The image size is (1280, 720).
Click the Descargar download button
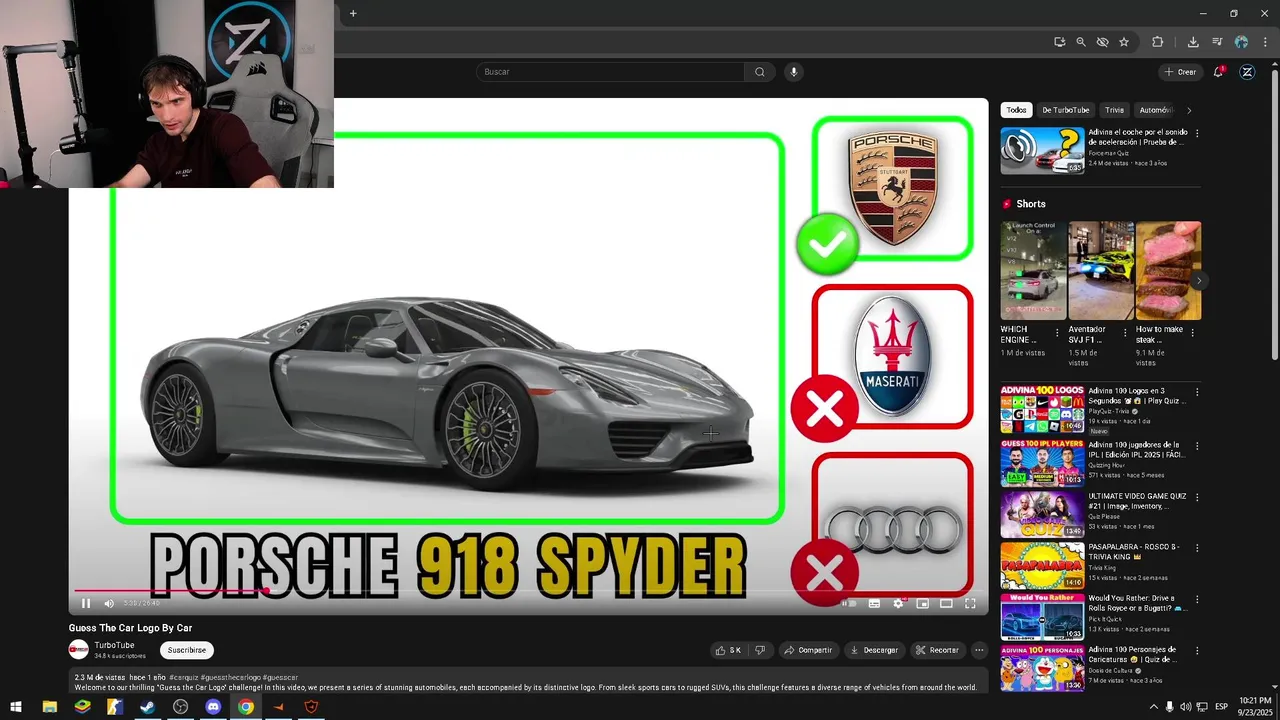point(874,650)
